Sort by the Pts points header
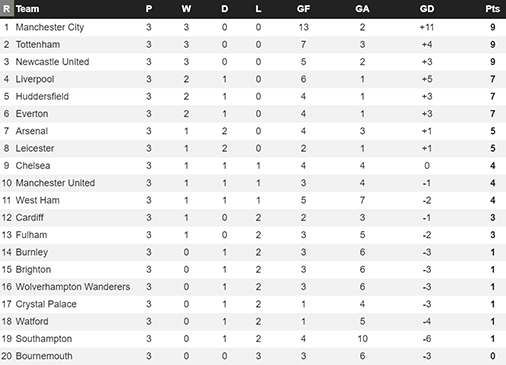Image resolution: width=506 pixels, height=365 pixels. tap(493, 9)
